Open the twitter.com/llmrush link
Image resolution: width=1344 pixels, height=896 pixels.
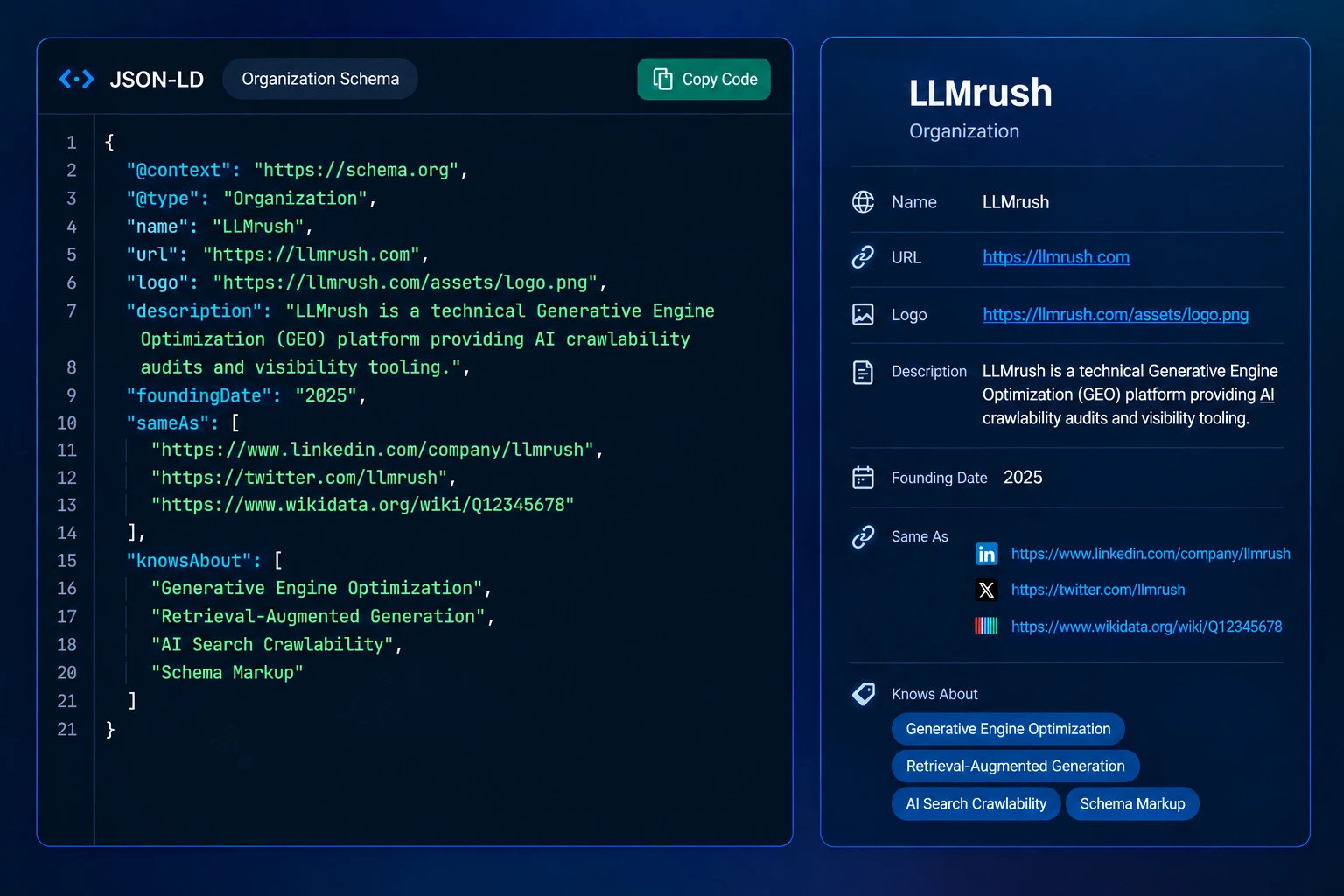coord(1098,590)
